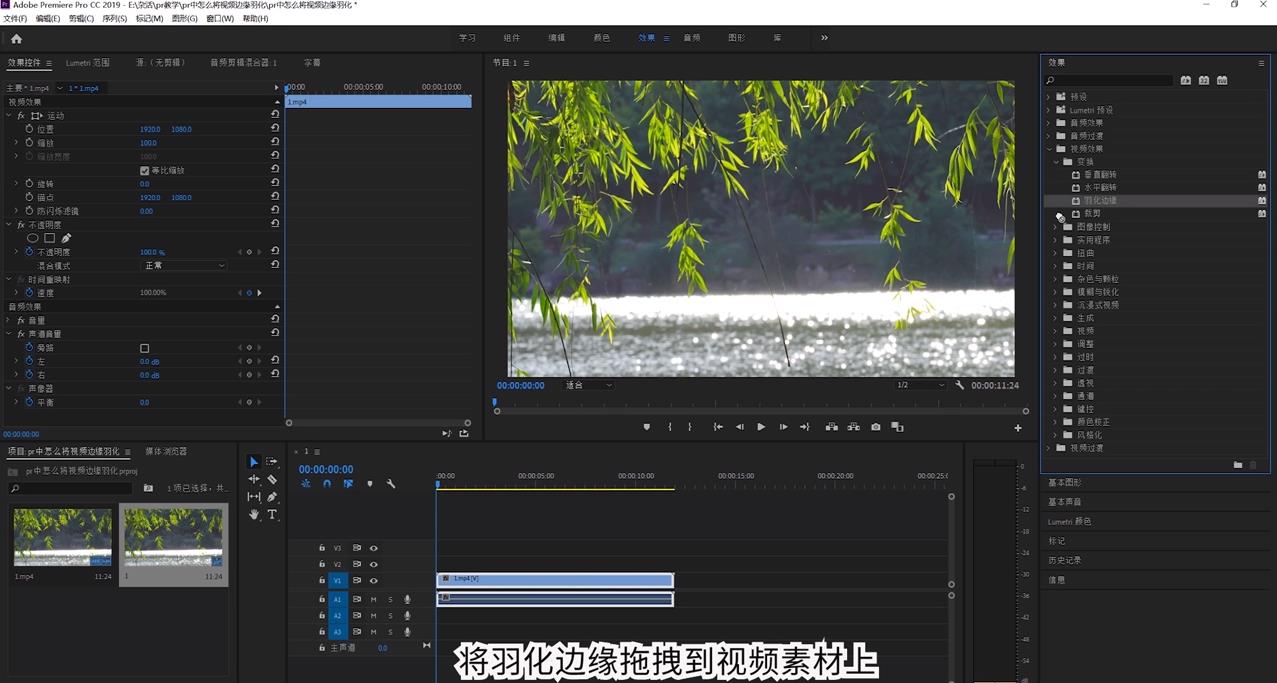The width and height of the screenshot is (1277, 683).
Task: Toggle Linked Selection in the timeline
Action: [x=348, y=484]
